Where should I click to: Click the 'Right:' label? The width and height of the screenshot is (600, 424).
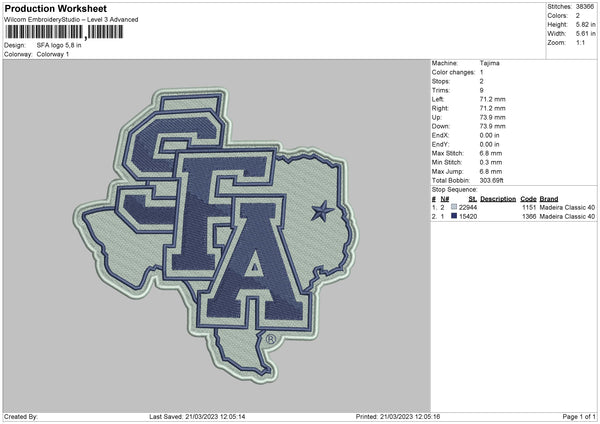click(440, 108)
